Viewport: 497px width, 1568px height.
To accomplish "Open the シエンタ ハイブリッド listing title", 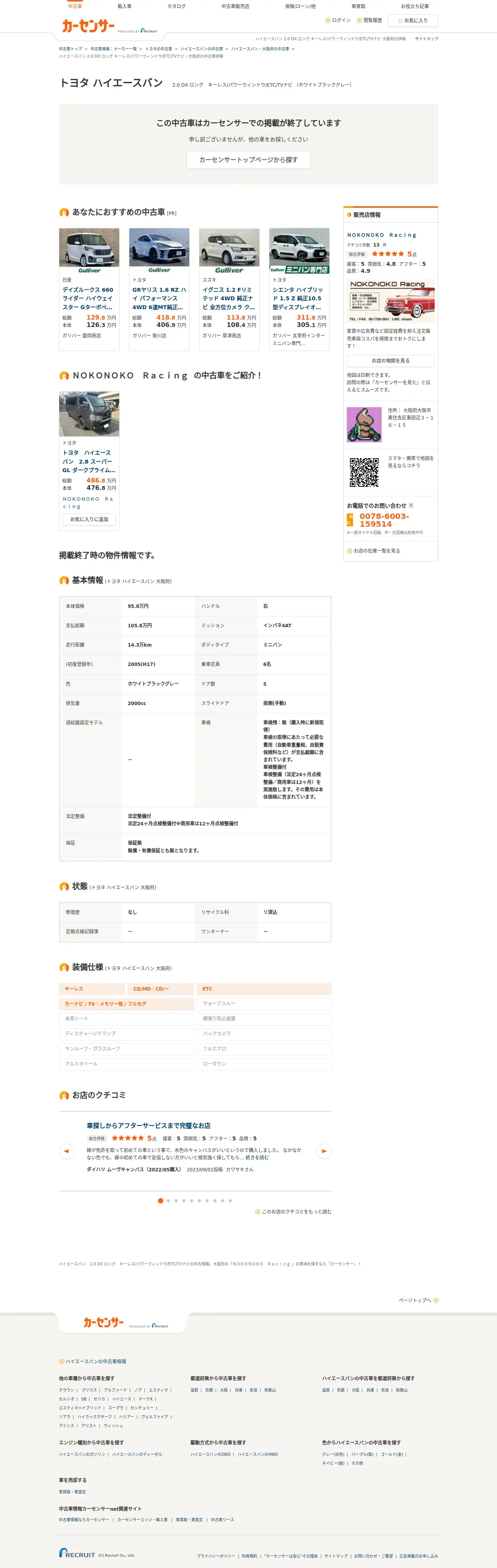I will click(x=298, y=298).
